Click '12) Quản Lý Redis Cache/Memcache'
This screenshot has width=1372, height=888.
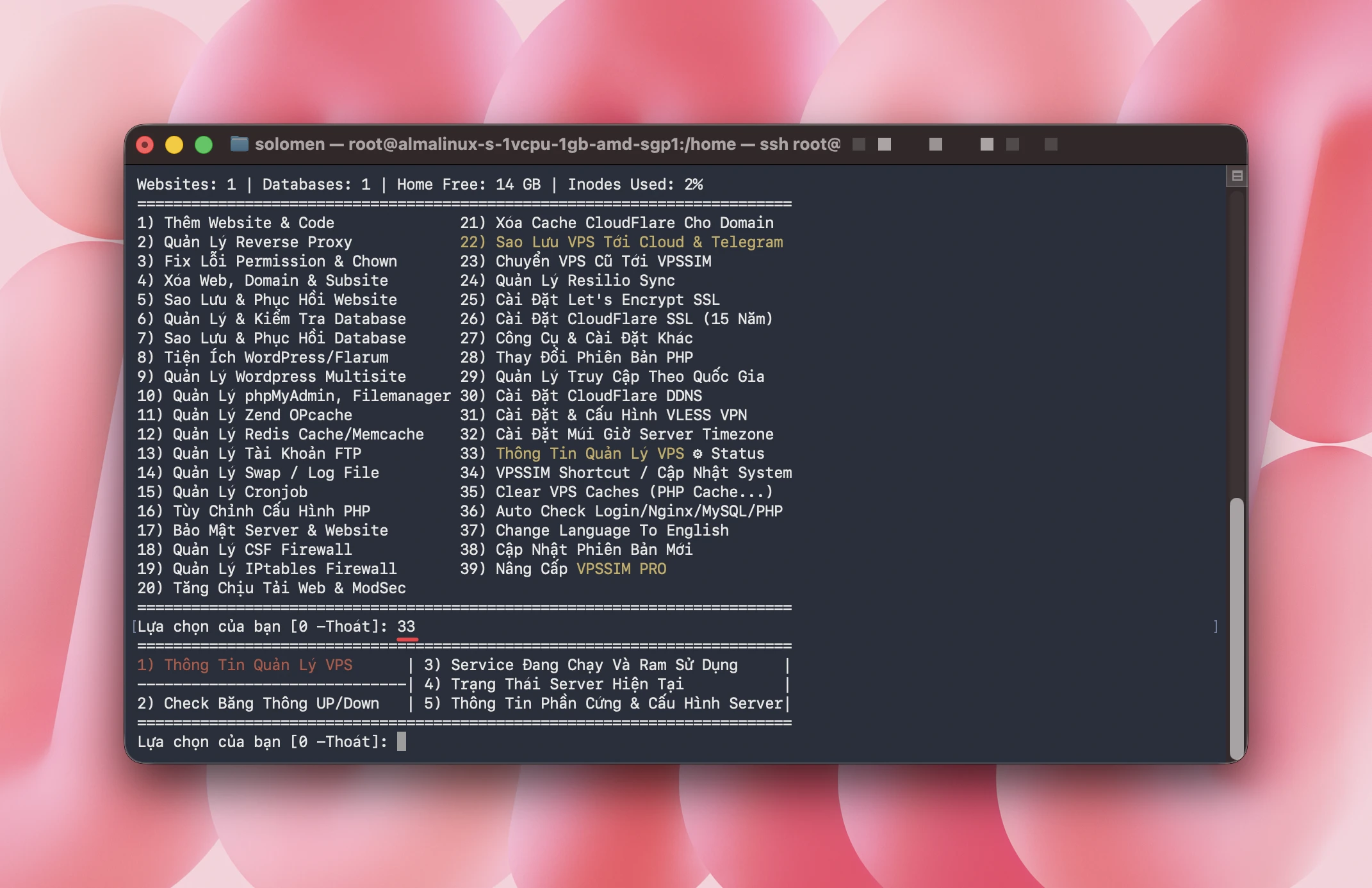281,434
